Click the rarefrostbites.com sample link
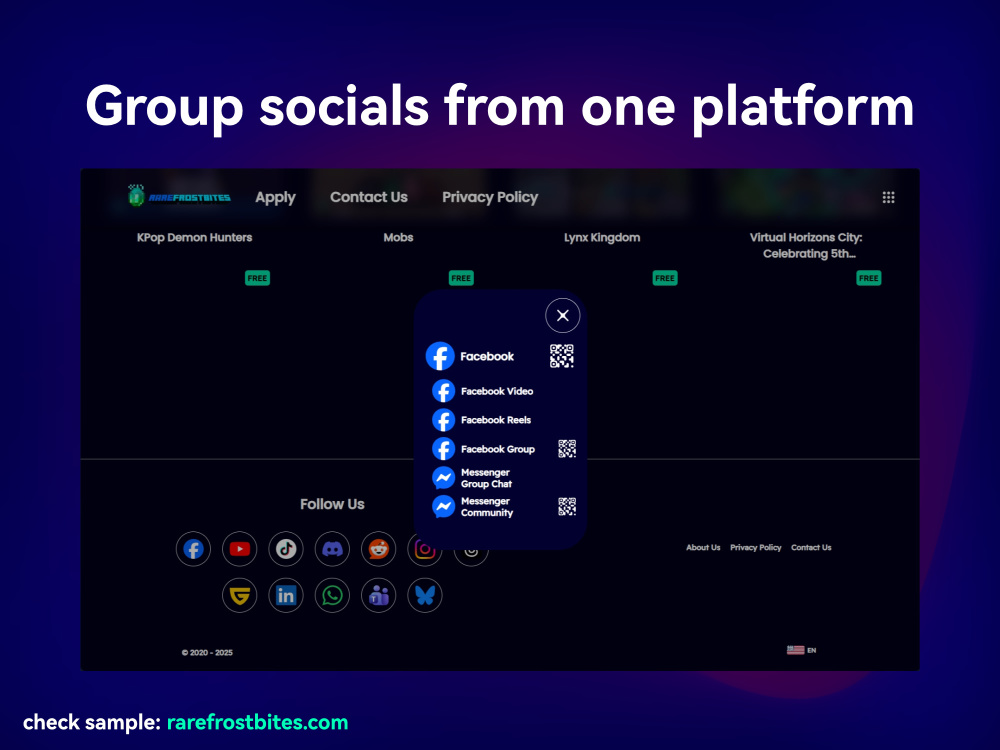Image resolution: width=1000 pixels, height=750 pixels. 258,723
